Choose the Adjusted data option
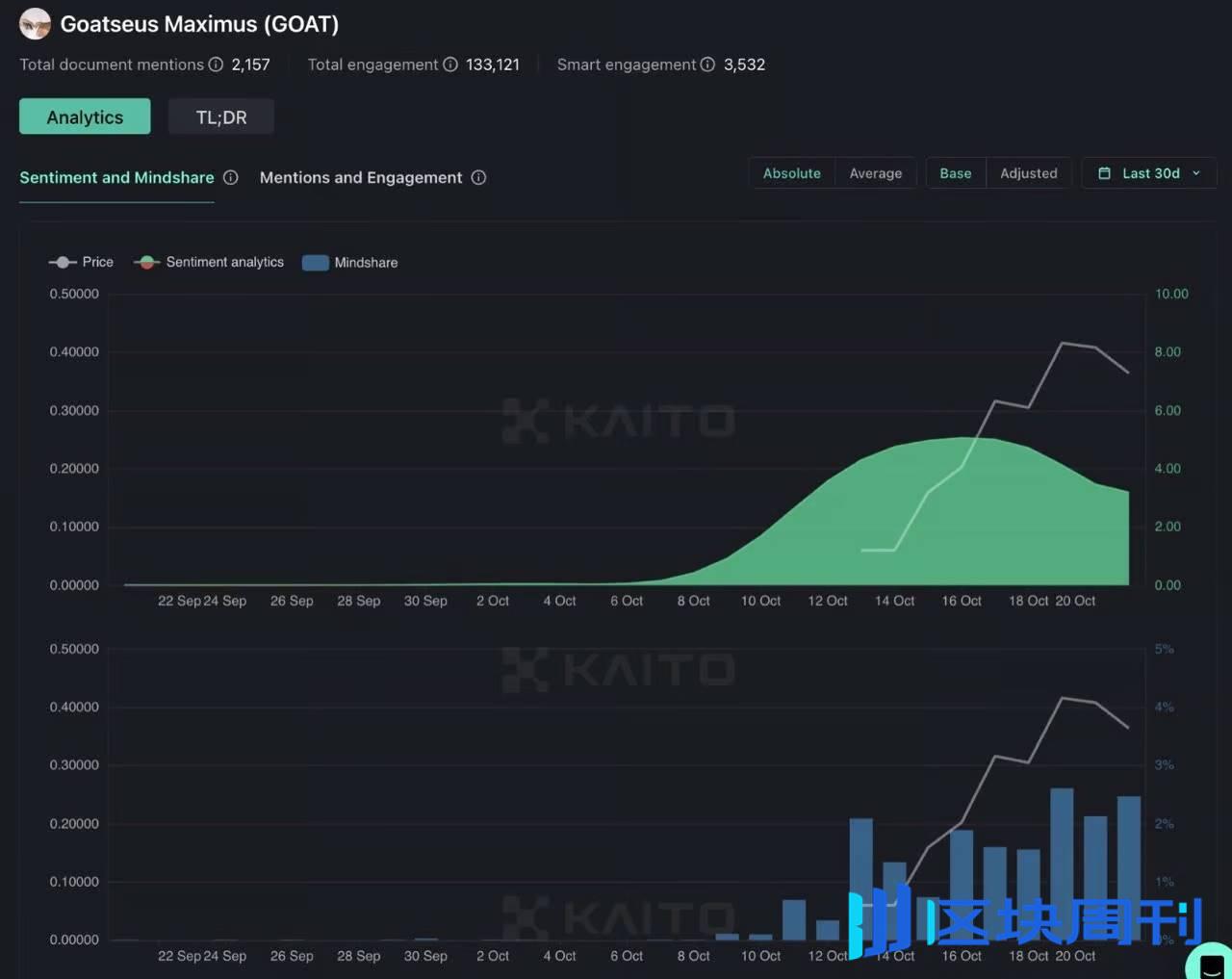The height and width of the screenshot is (979, 1232). click(1029, 173)
